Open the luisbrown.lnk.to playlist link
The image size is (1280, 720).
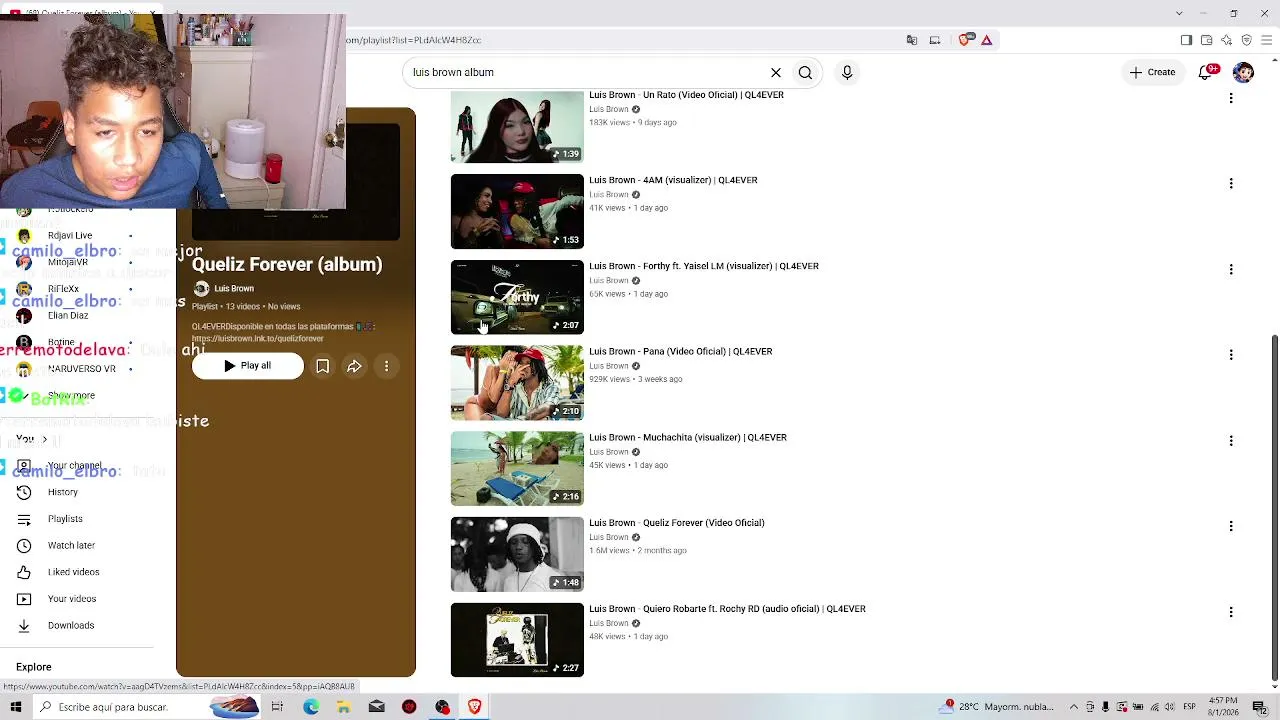click(x=258, y=339)
